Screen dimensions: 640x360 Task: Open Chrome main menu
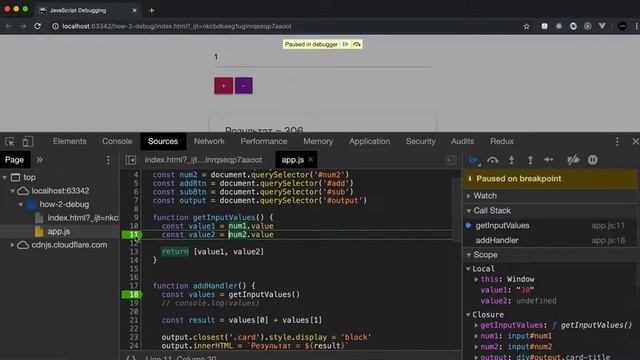tap(636, 26)
